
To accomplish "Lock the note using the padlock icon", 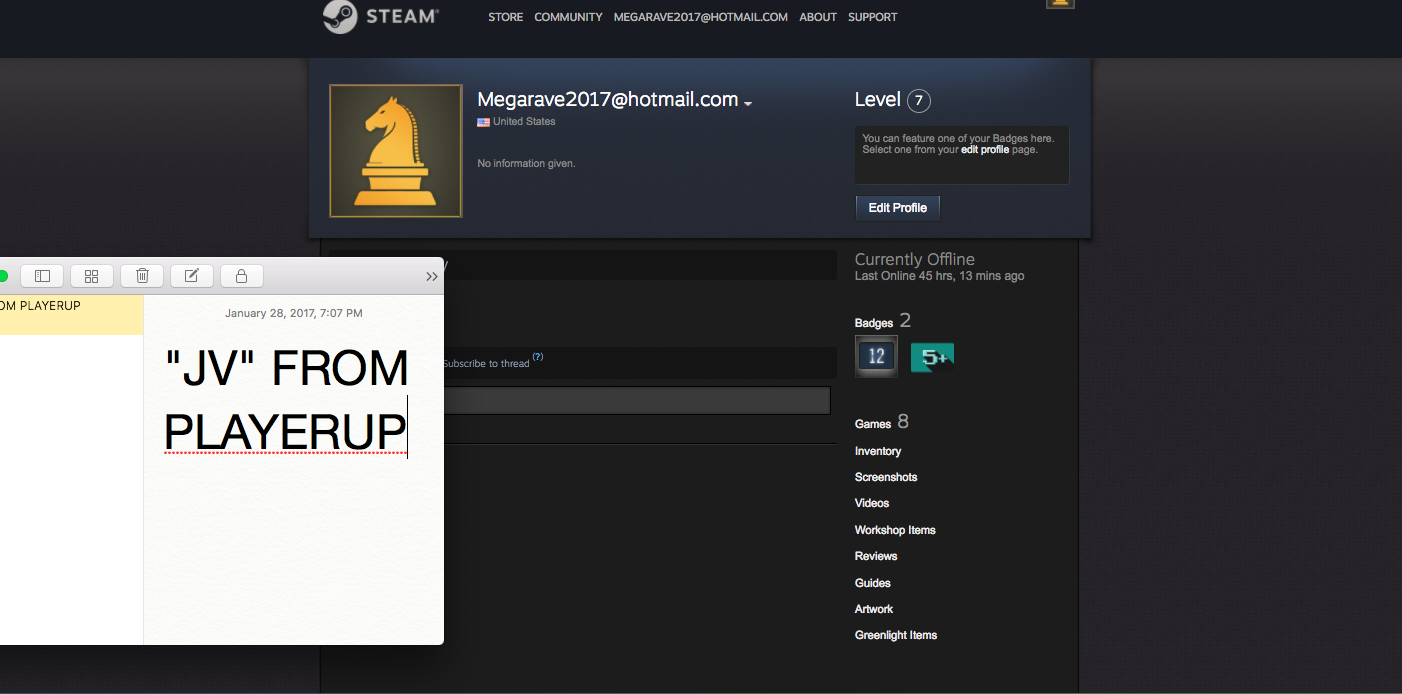I will pyautogui.click(x=241, y=276).
